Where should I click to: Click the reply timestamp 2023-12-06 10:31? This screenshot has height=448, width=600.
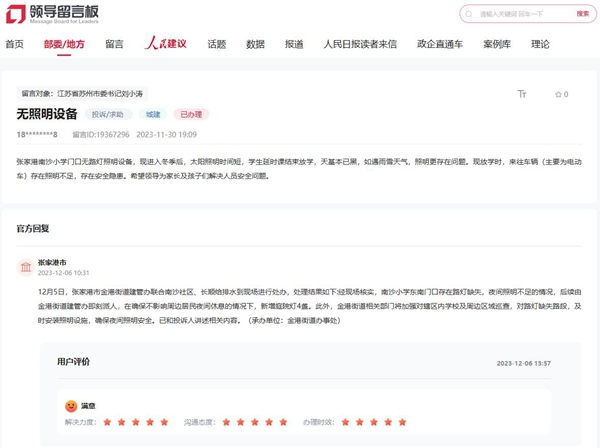[64, 273]
